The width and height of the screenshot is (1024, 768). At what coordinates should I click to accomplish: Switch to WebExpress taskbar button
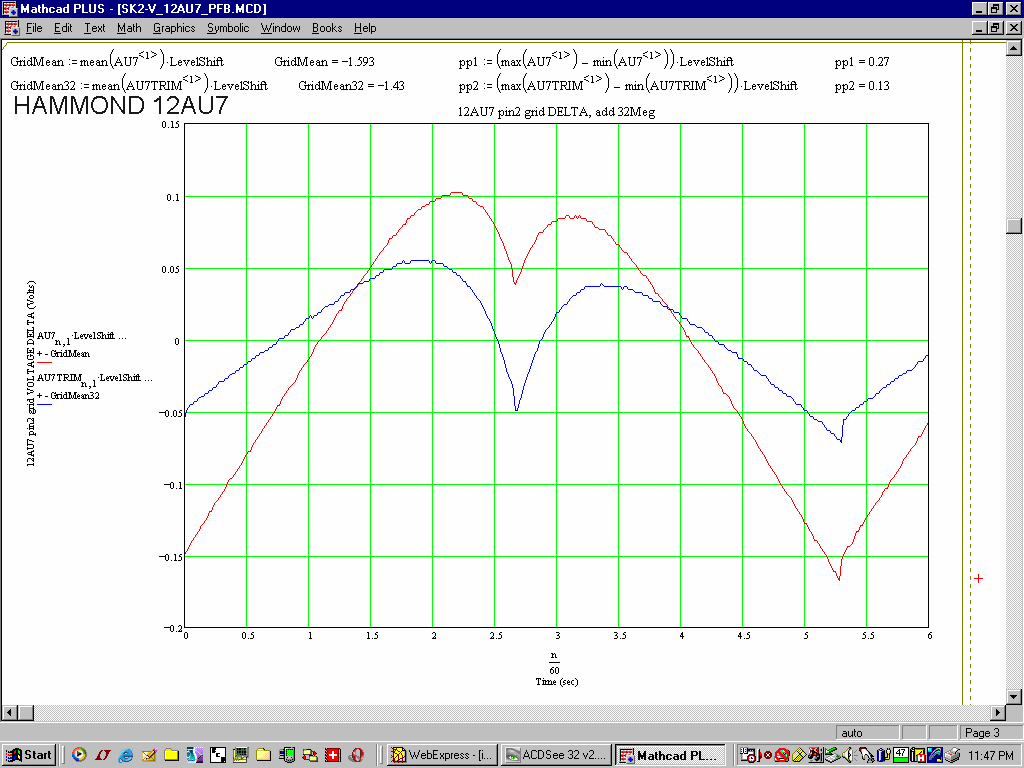click(441, 755)
